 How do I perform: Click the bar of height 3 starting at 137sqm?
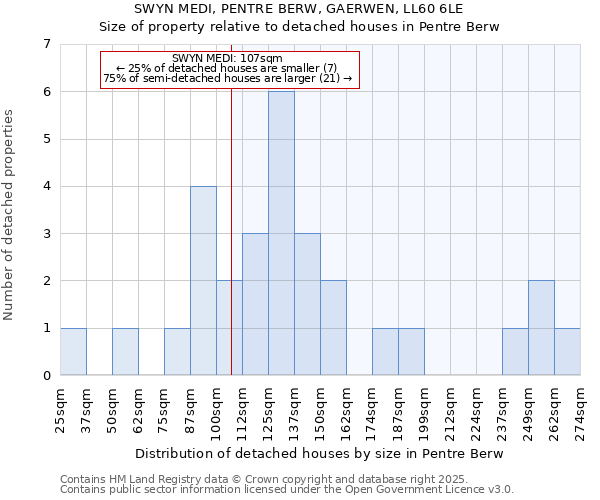coord(308,304)
